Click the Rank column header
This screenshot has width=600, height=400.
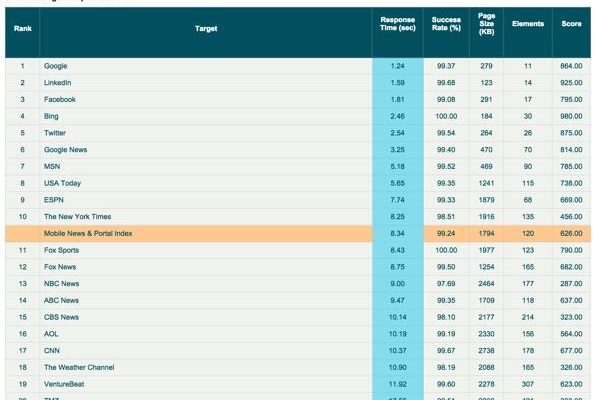22,29
